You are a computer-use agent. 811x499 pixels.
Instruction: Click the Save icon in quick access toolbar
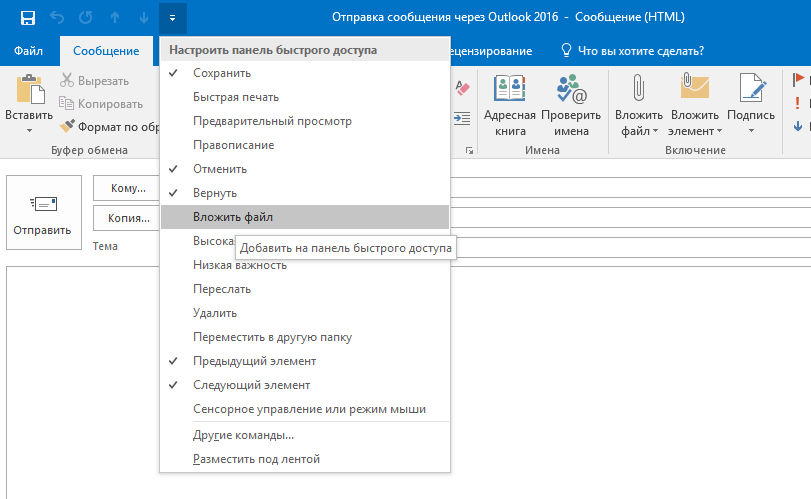[28, 18]
